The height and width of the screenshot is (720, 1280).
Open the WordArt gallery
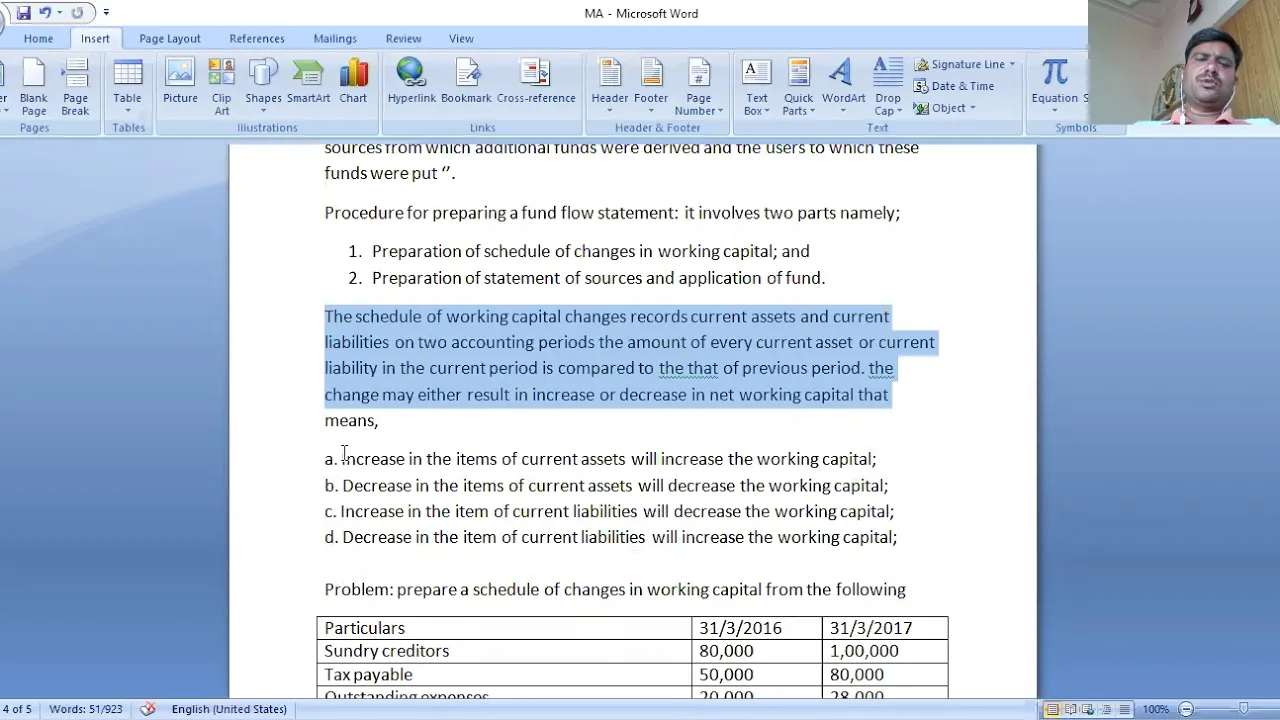[x=843, y=87]
